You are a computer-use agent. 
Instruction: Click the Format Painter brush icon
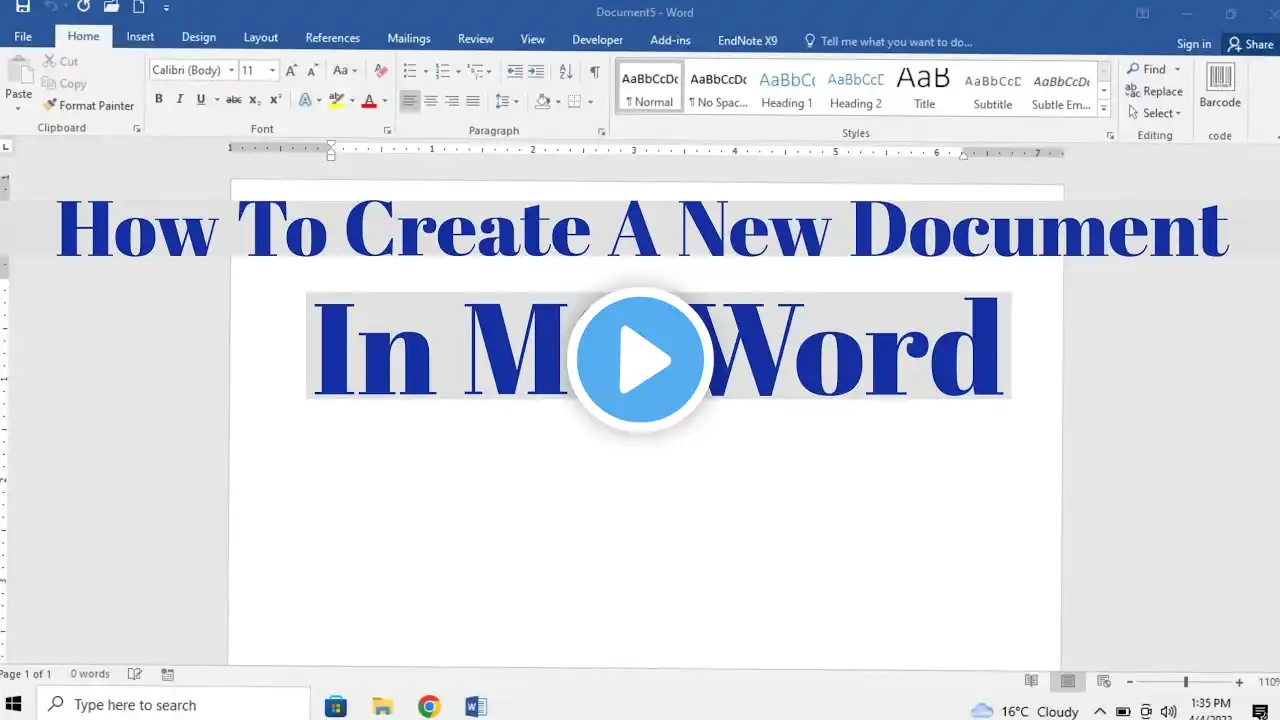click(x=49, y=105)
